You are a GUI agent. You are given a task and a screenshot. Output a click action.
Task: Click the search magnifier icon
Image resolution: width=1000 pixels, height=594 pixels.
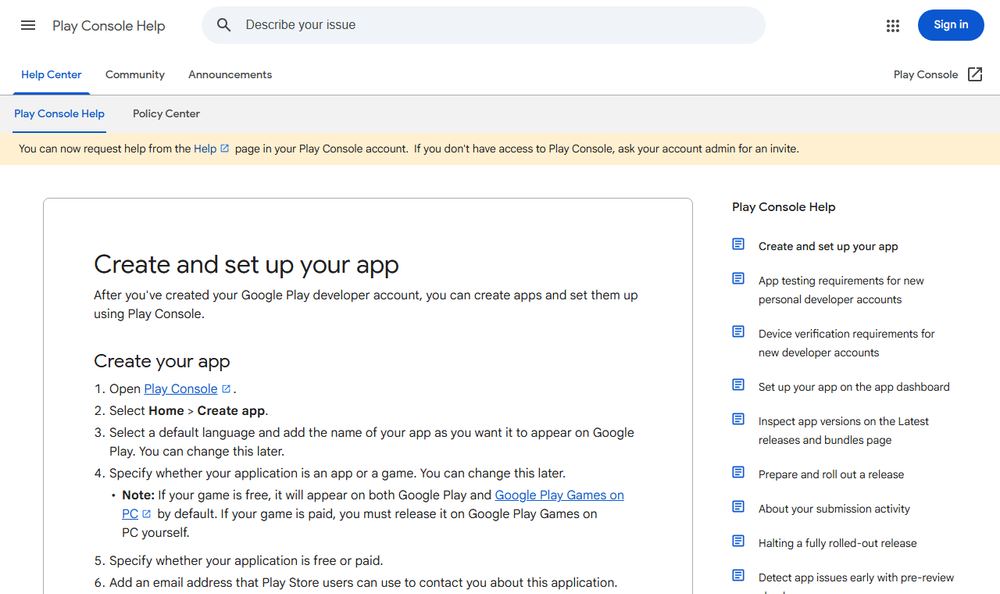coord(223,25)
